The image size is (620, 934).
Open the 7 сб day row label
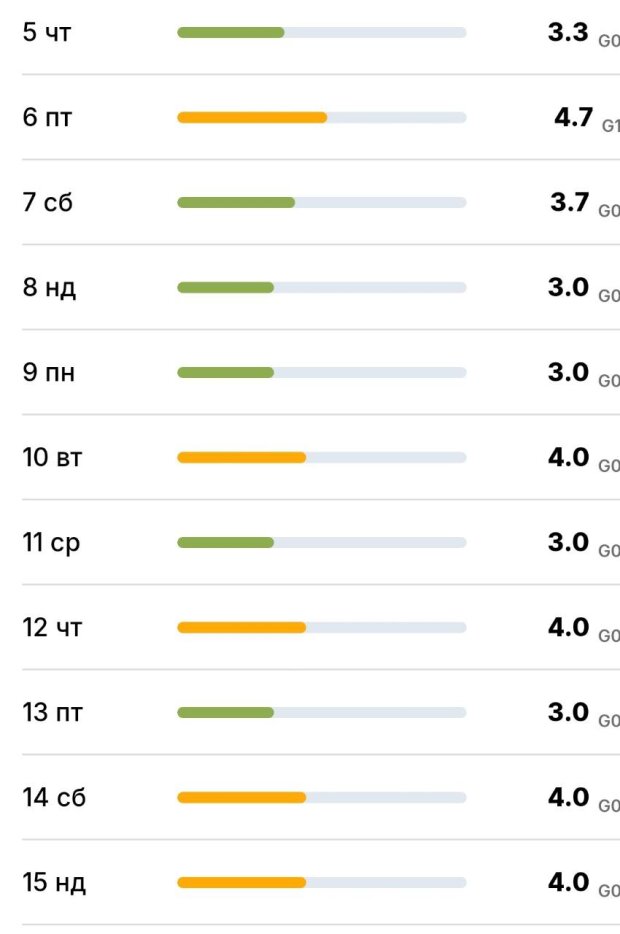(x=48, y=202)
